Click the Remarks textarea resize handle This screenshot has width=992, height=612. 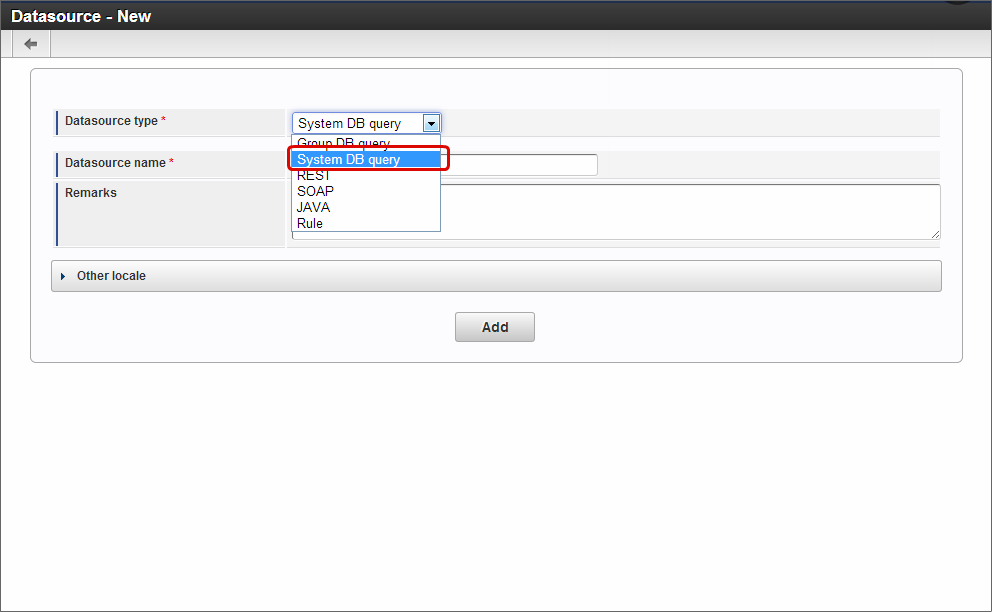[x=935, y=234]
